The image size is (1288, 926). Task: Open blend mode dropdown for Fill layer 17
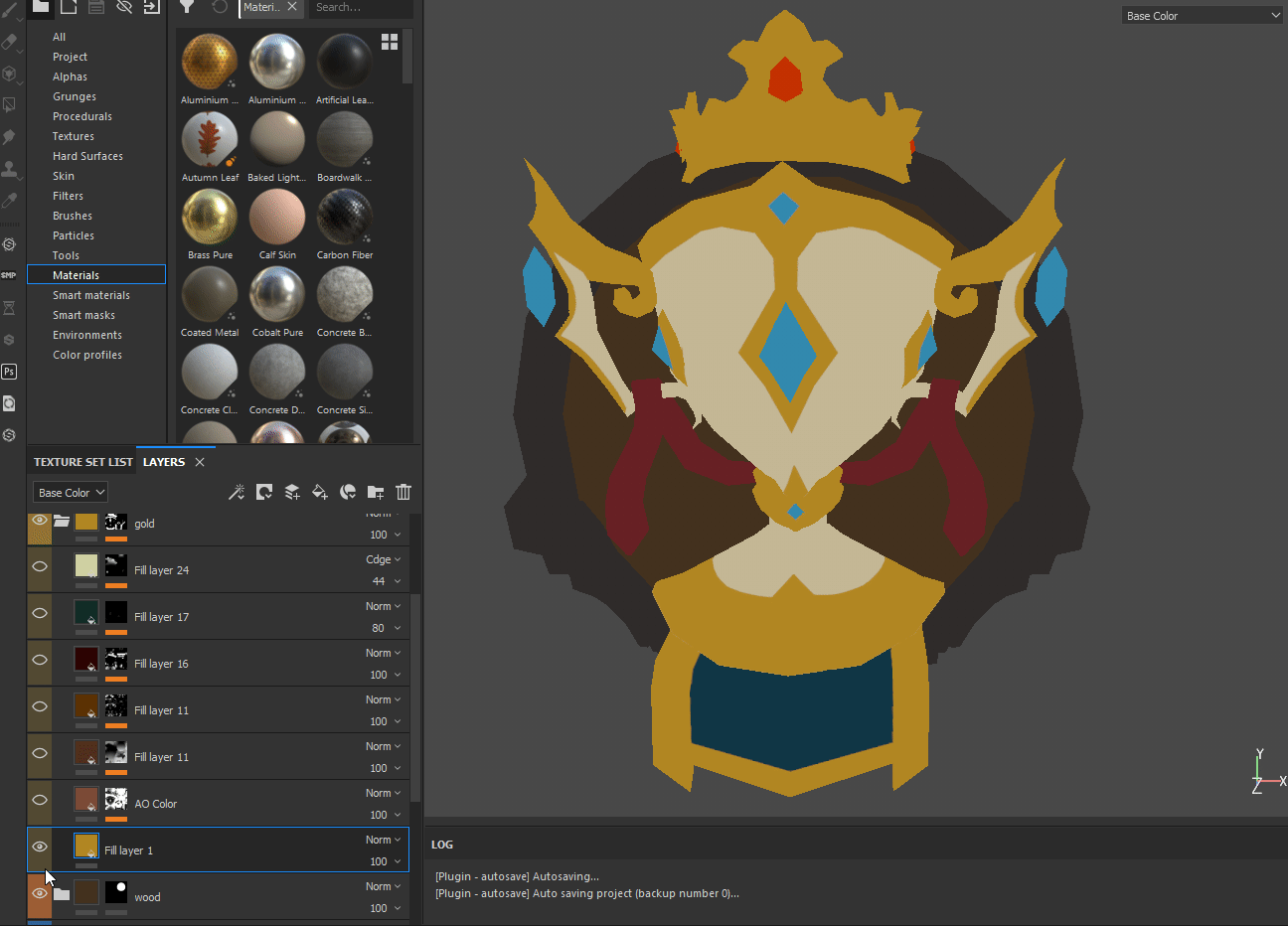(384, 606)
